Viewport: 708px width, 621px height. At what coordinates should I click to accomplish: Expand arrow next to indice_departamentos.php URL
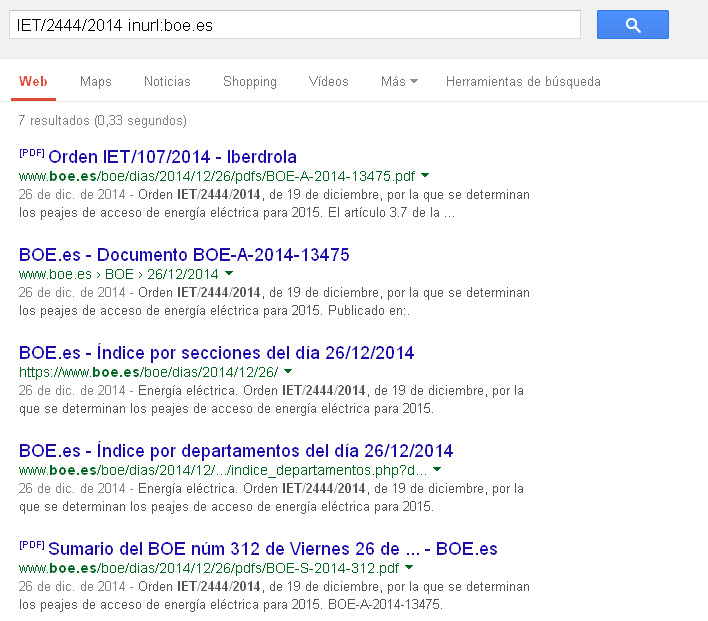[437, 469]
